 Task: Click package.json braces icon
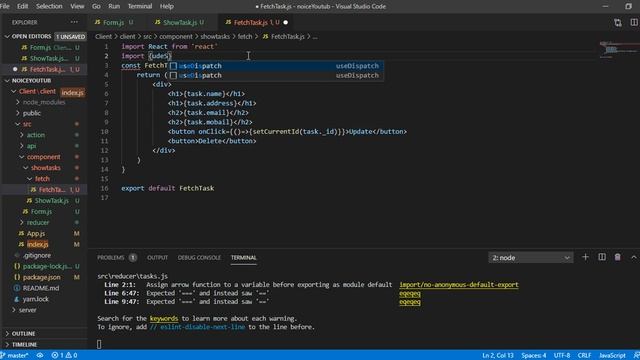17,277
